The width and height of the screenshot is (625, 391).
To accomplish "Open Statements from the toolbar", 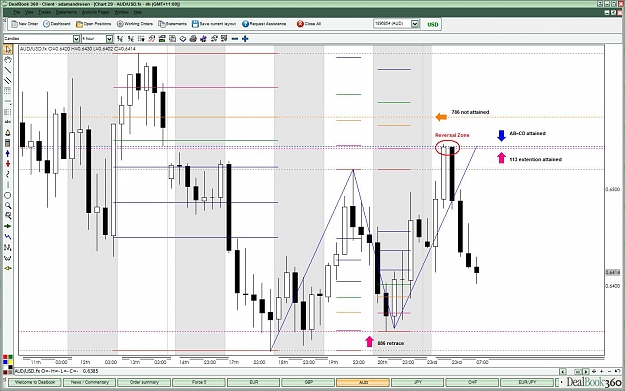I will 173,24.
